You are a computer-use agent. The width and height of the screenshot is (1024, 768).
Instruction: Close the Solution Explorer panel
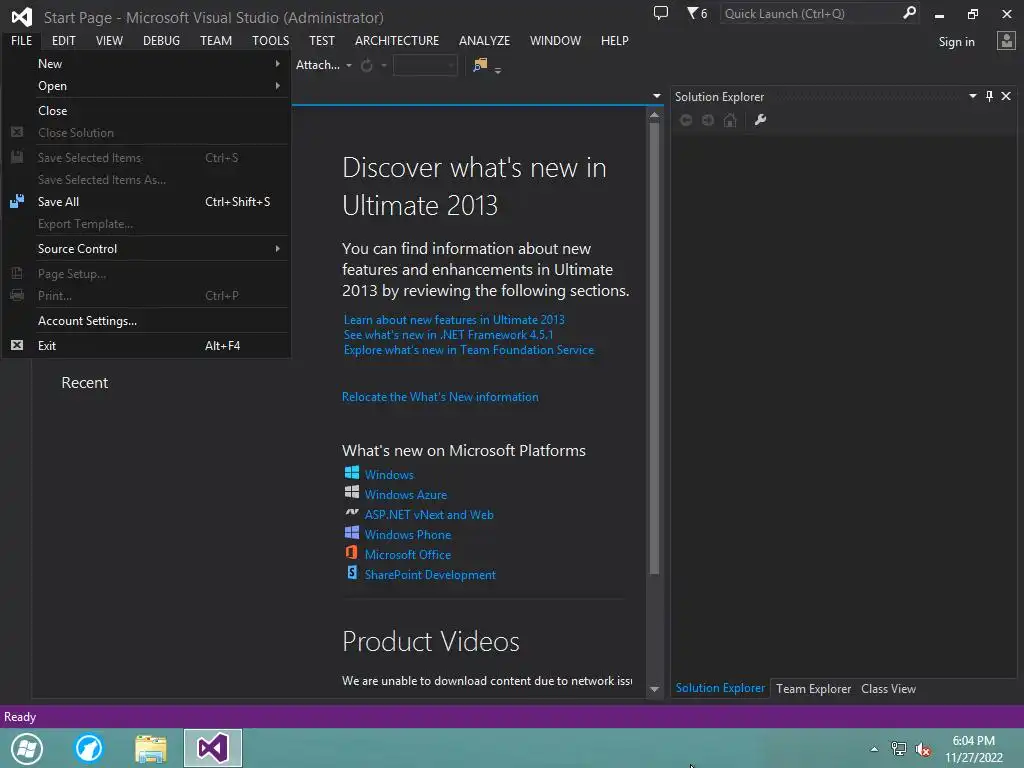pos(1006,96)
